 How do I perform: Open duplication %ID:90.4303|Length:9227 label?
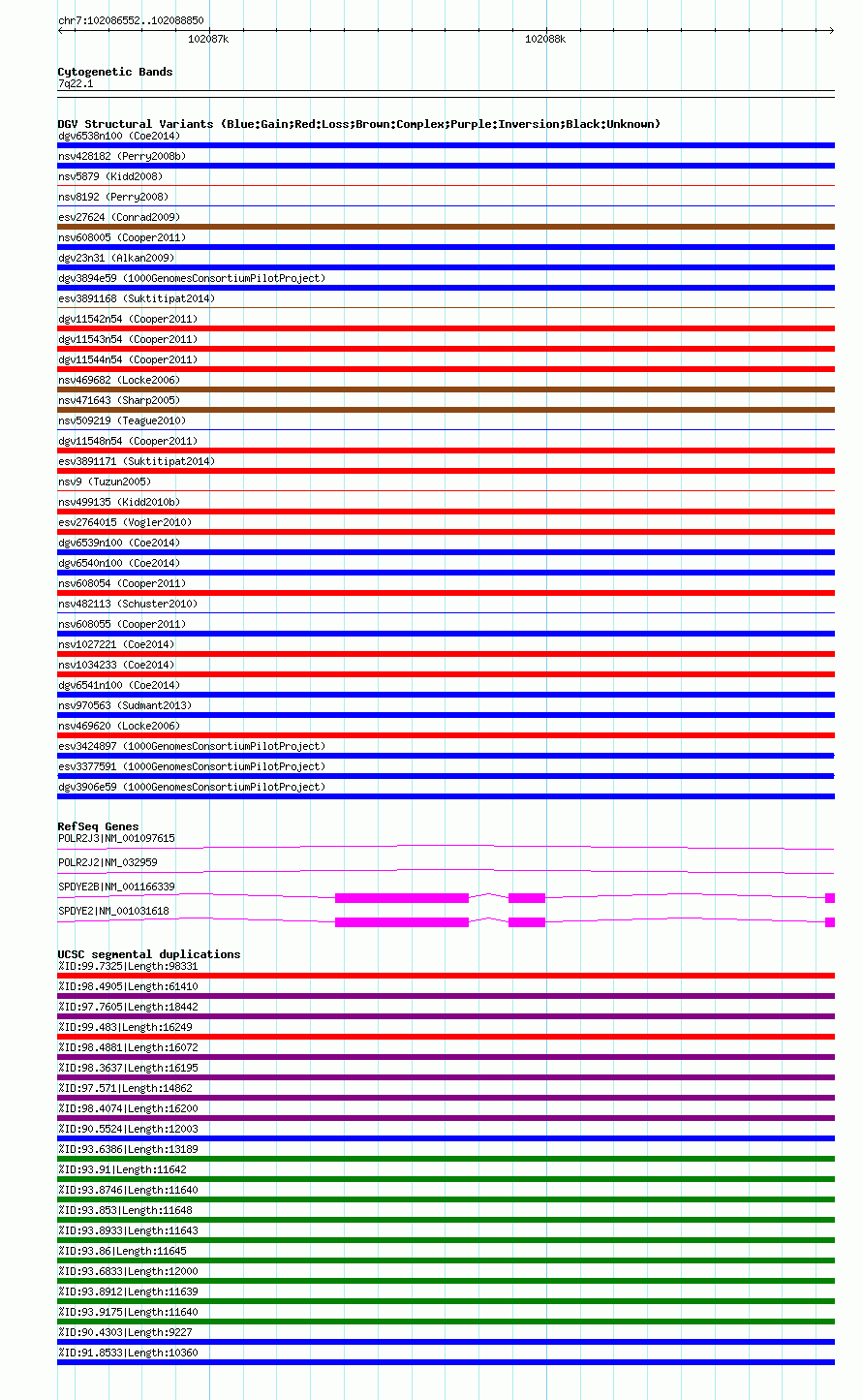(125, 1332)
